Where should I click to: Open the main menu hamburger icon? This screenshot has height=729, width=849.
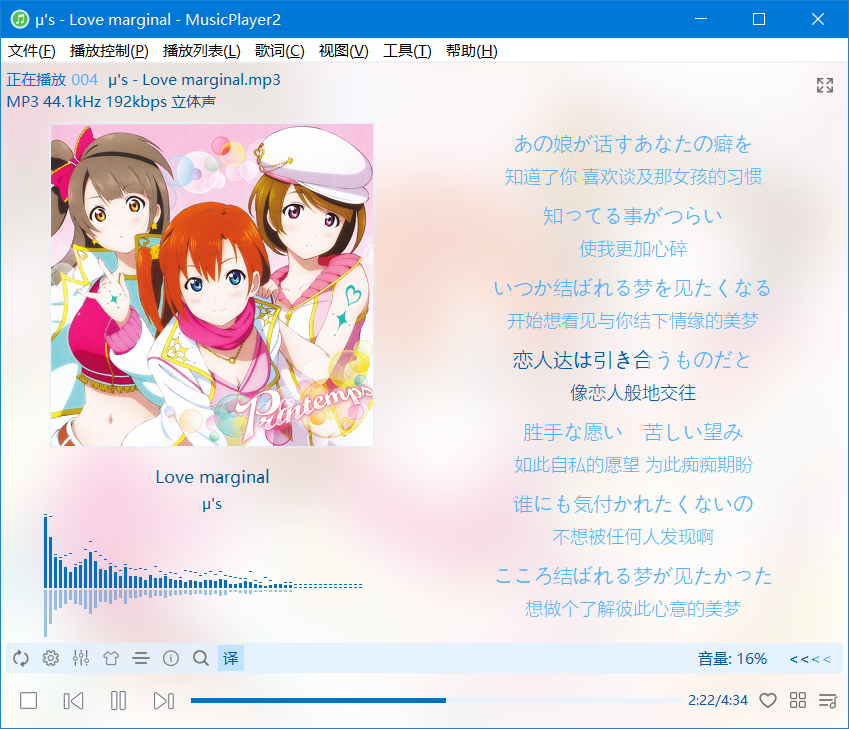click(141, 658)
